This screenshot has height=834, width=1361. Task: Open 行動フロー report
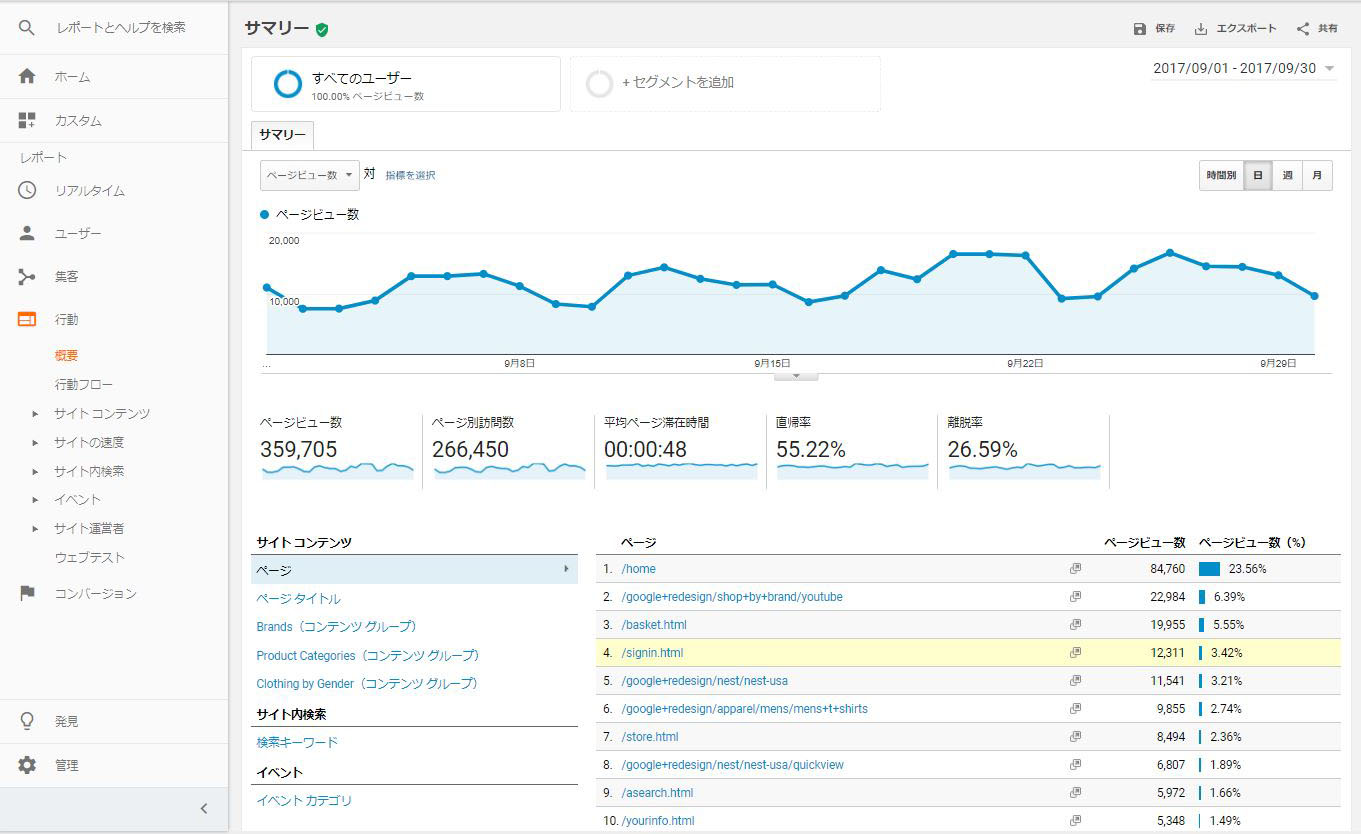(84, 384)
